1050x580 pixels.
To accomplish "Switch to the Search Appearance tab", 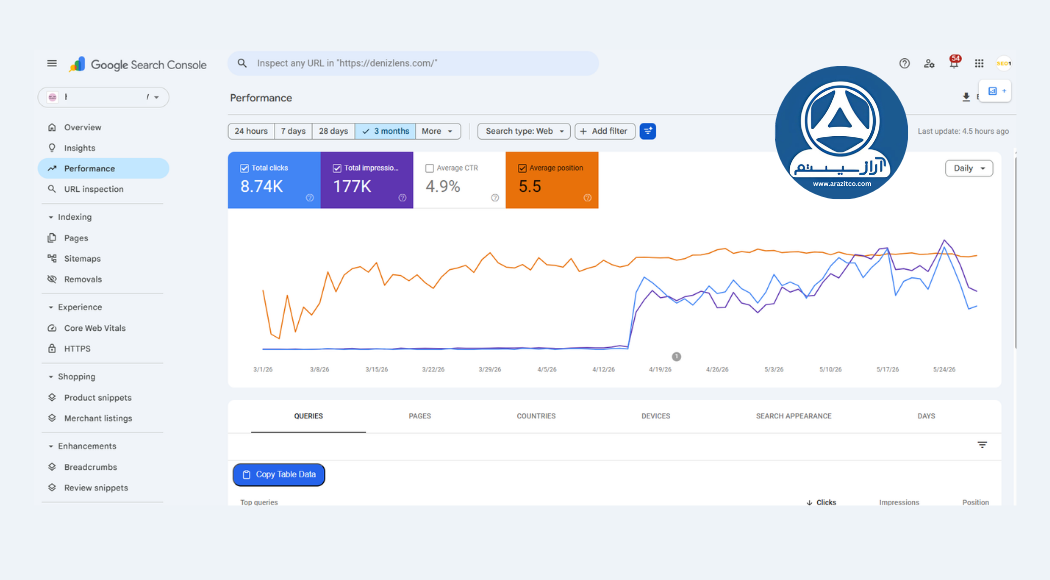I will pos(794,416).
